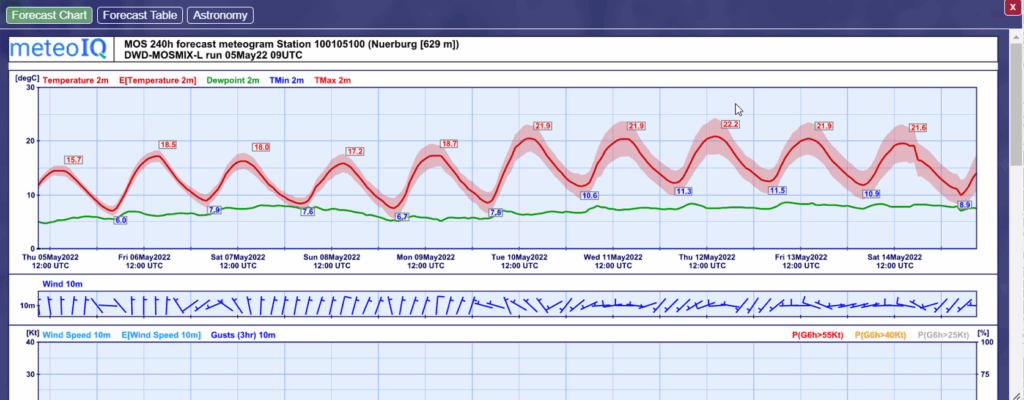Click the E[Temperature 2m] legend label

point(157,80)
